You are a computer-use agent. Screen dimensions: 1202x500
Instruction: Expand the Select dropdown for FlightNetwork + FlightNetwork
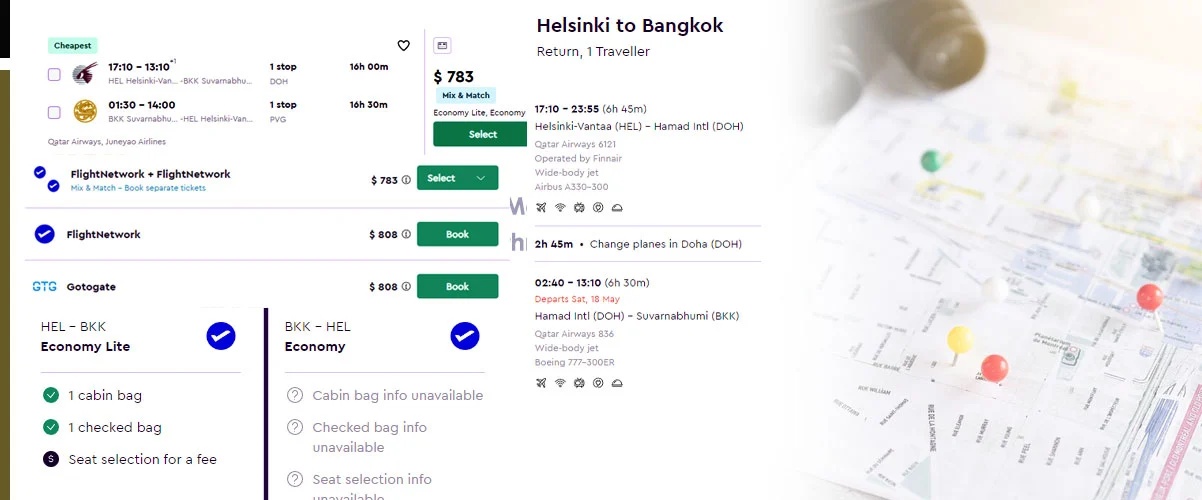coord(482,178)
